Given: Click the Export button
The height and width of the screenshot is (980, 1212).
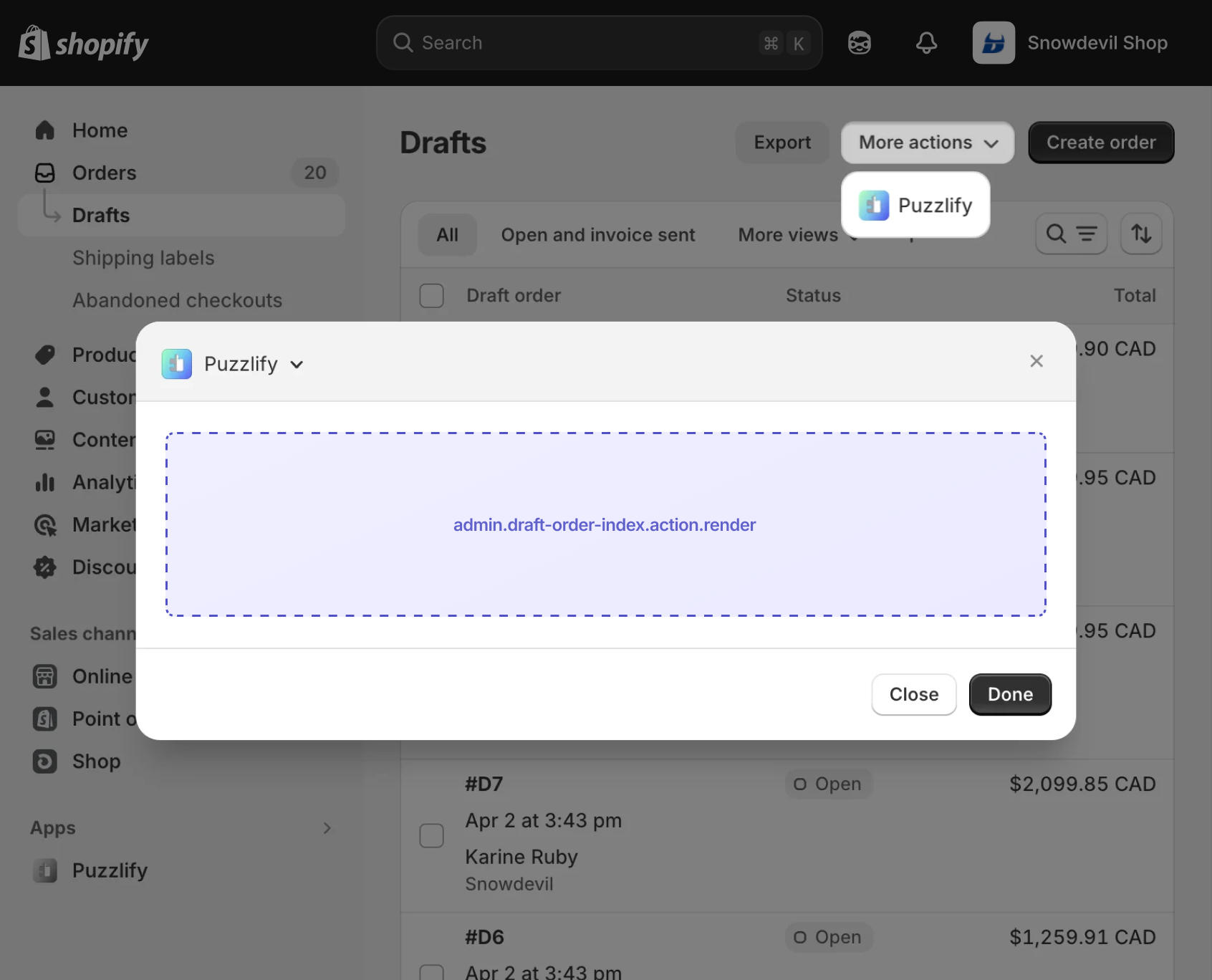Looking at the screenshot, I should 782,143.
